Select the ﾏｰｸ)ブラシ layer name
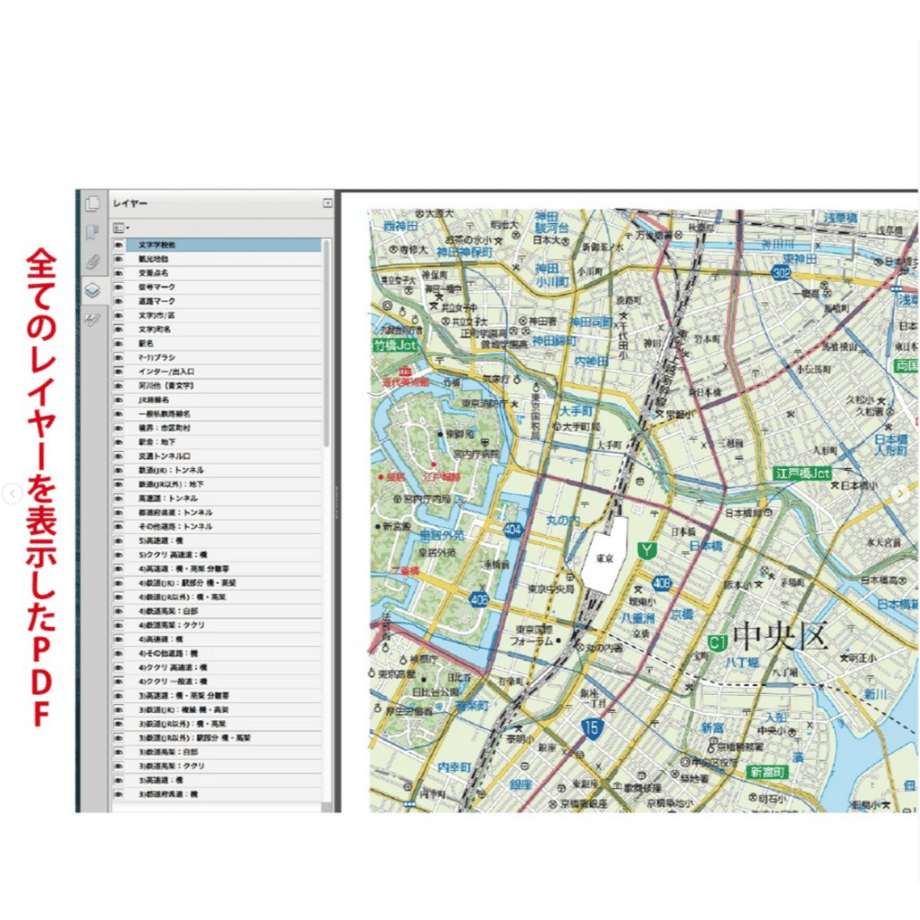The height and width of the screenshot is (920, 920). 157,357
